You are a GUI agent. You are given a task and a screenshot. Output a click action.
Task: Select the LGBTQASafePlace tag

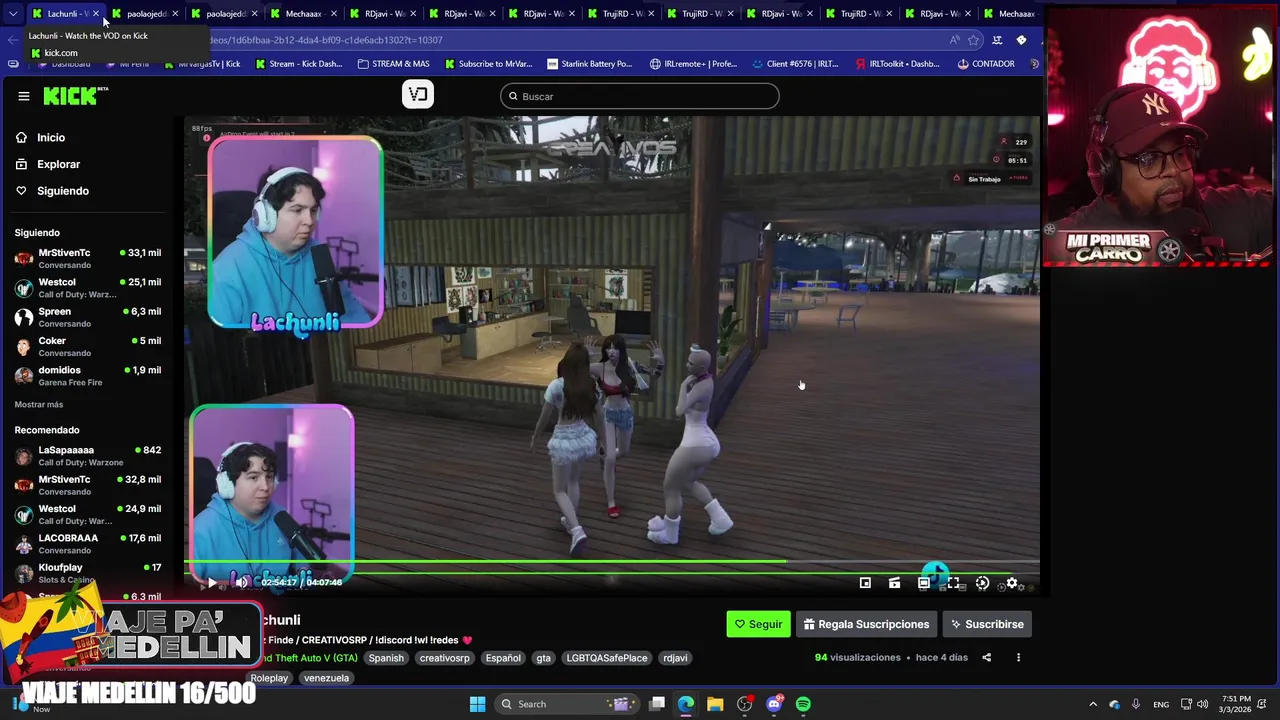[x=607, y=658]
